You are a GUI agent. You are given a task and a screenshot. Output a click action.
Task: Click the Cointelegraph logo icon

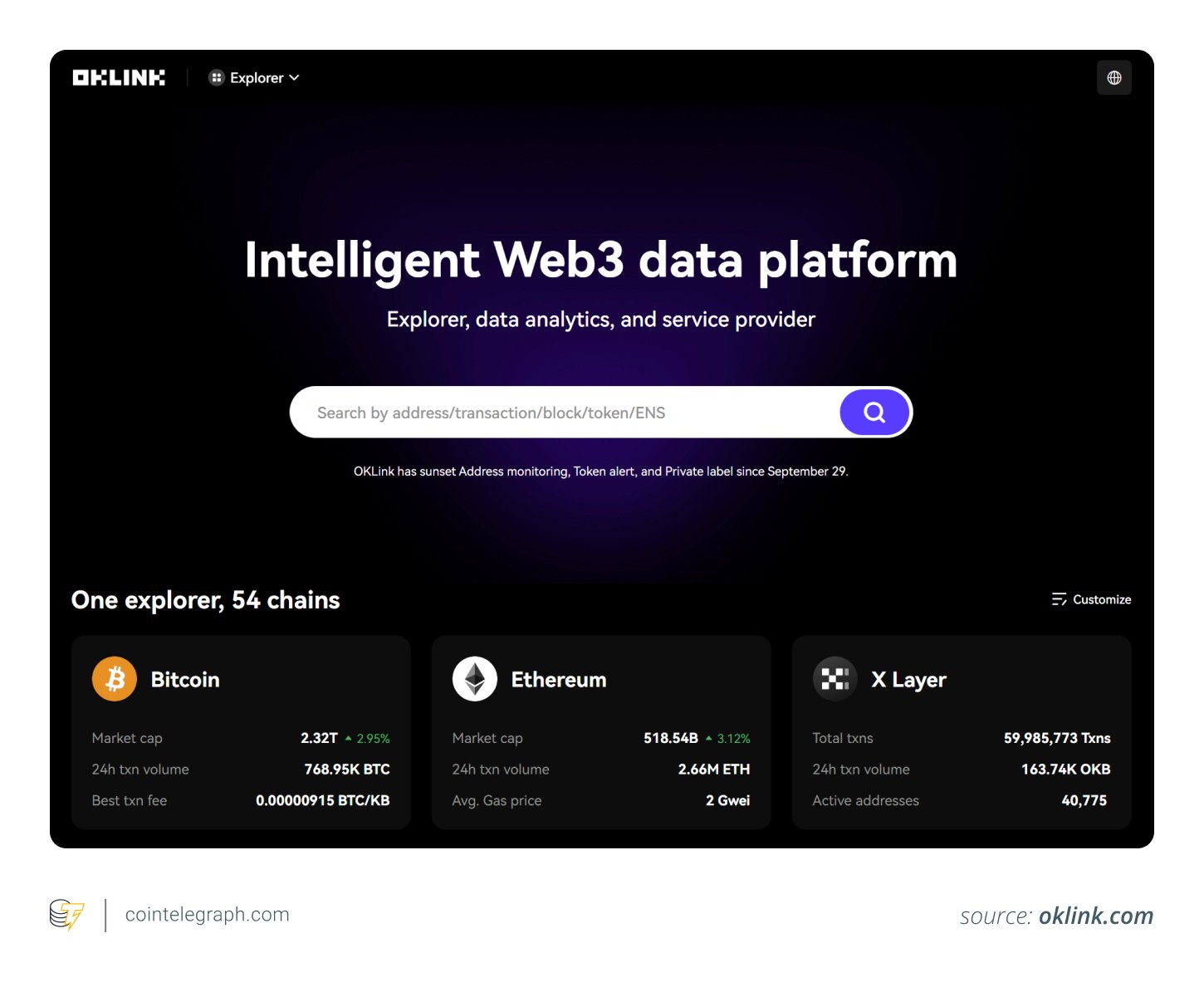coord(67,915)
